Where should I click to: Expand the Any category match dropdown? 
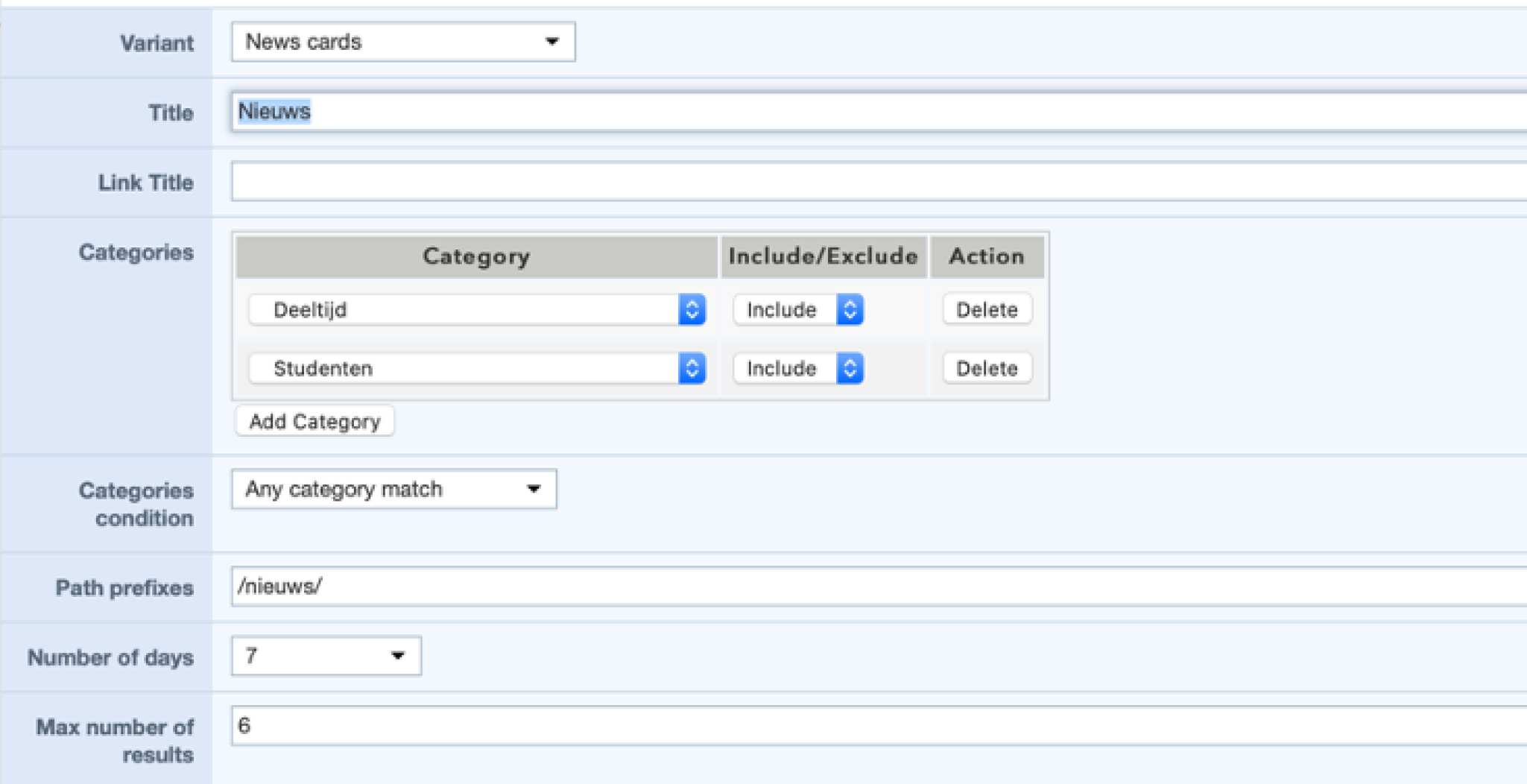pos(393,489)
